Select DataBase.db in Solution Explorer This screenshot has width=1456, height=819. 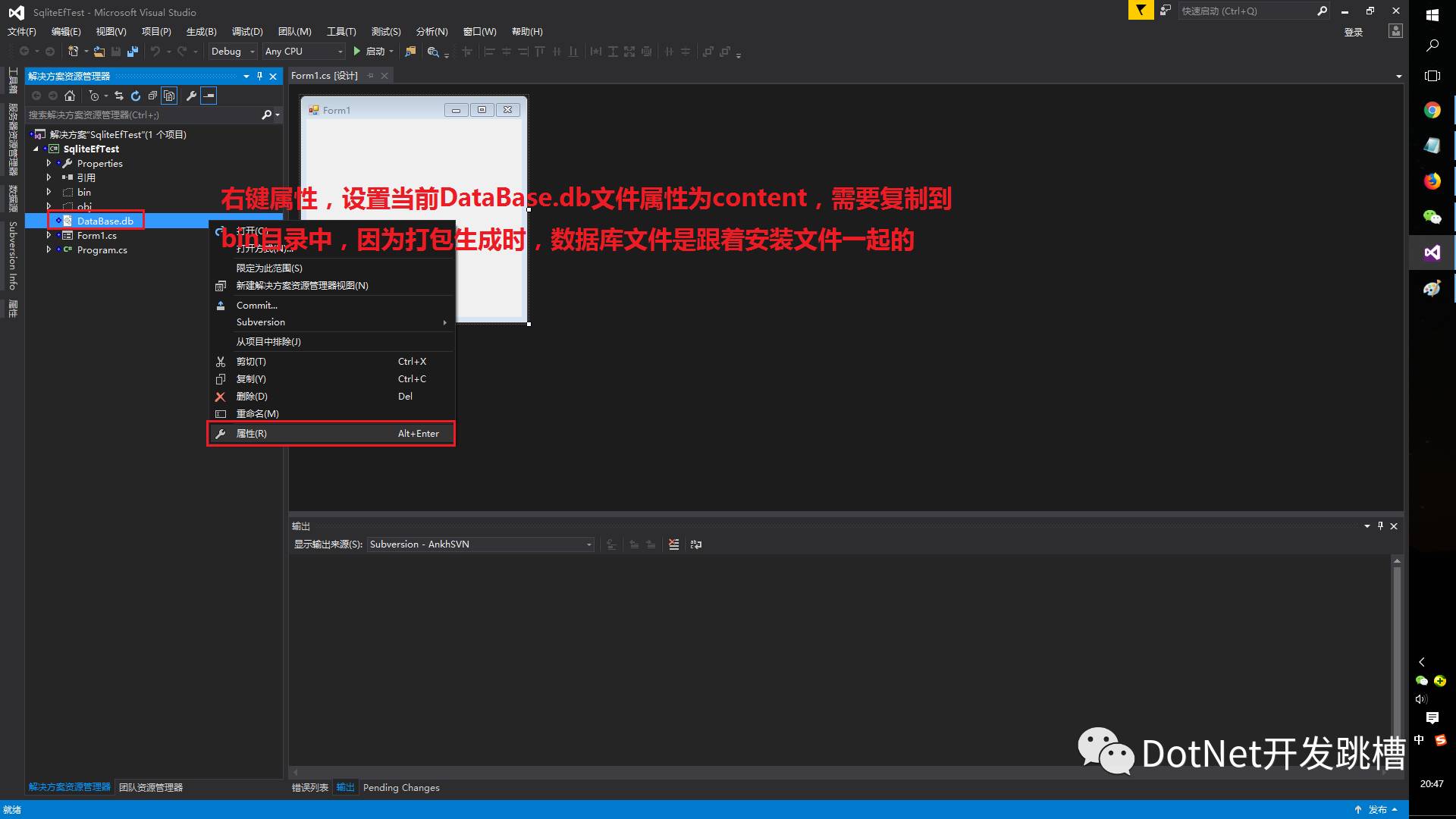[x=105, y=221]
